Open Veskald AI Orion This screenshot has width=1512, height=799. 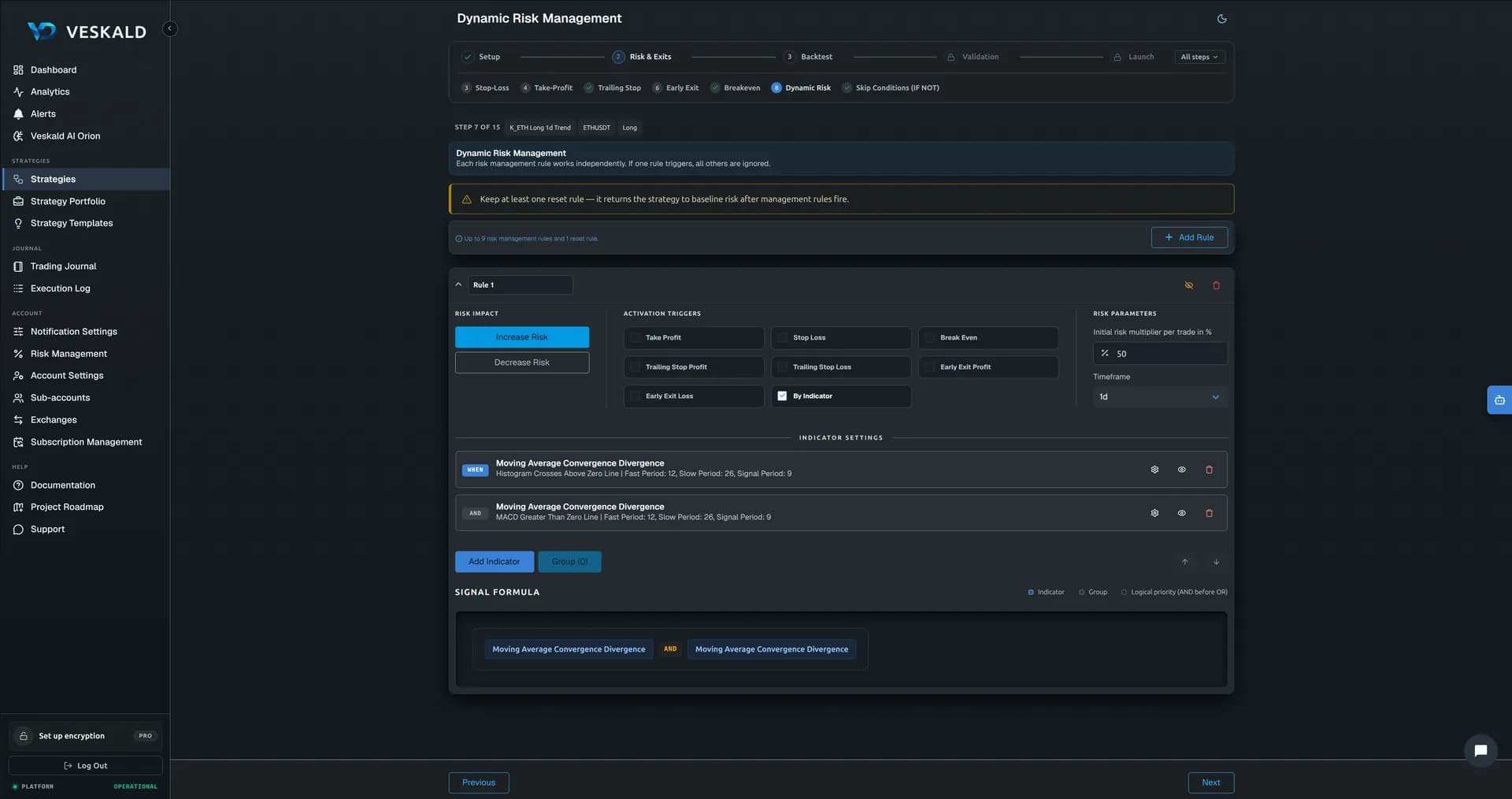click(x=85, y=136)
